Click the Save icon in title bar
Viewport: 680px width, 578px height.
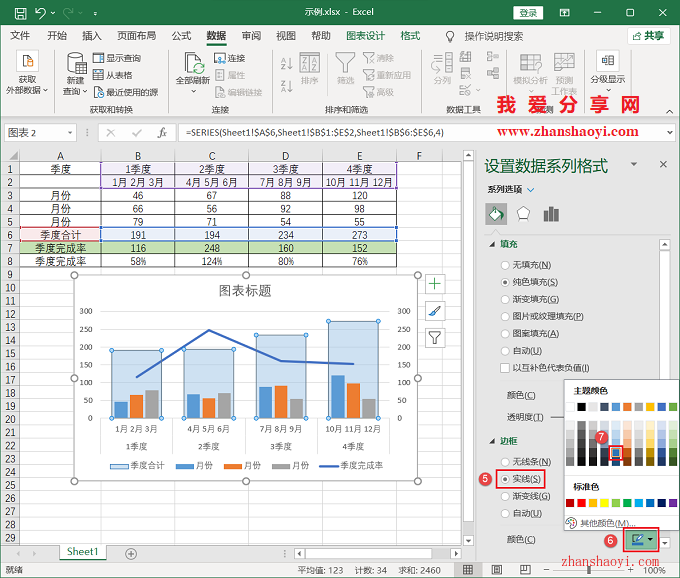(20, 13)
